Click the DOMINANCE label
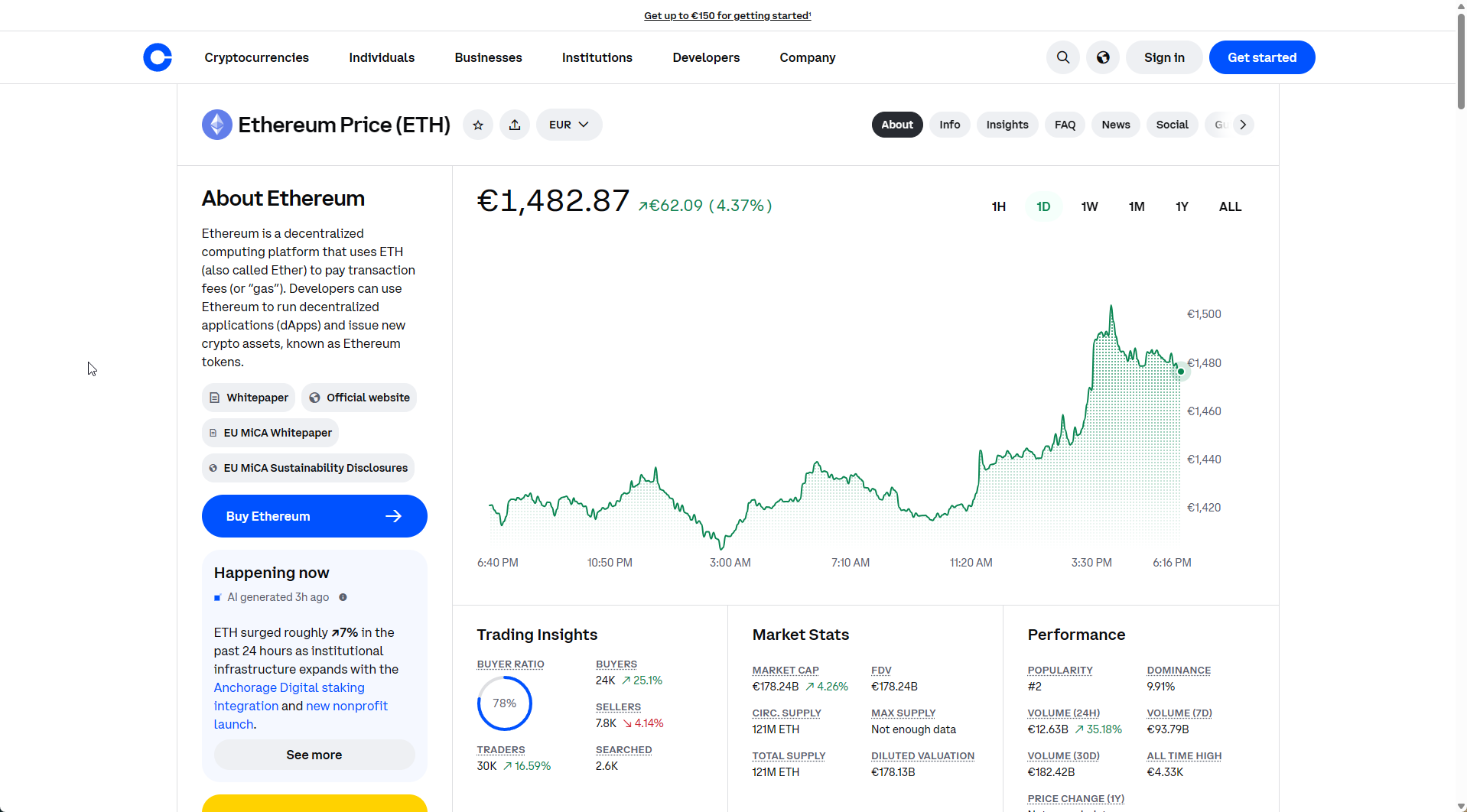The width and height of the screenshot is (1467, 812). [1179, 671]
